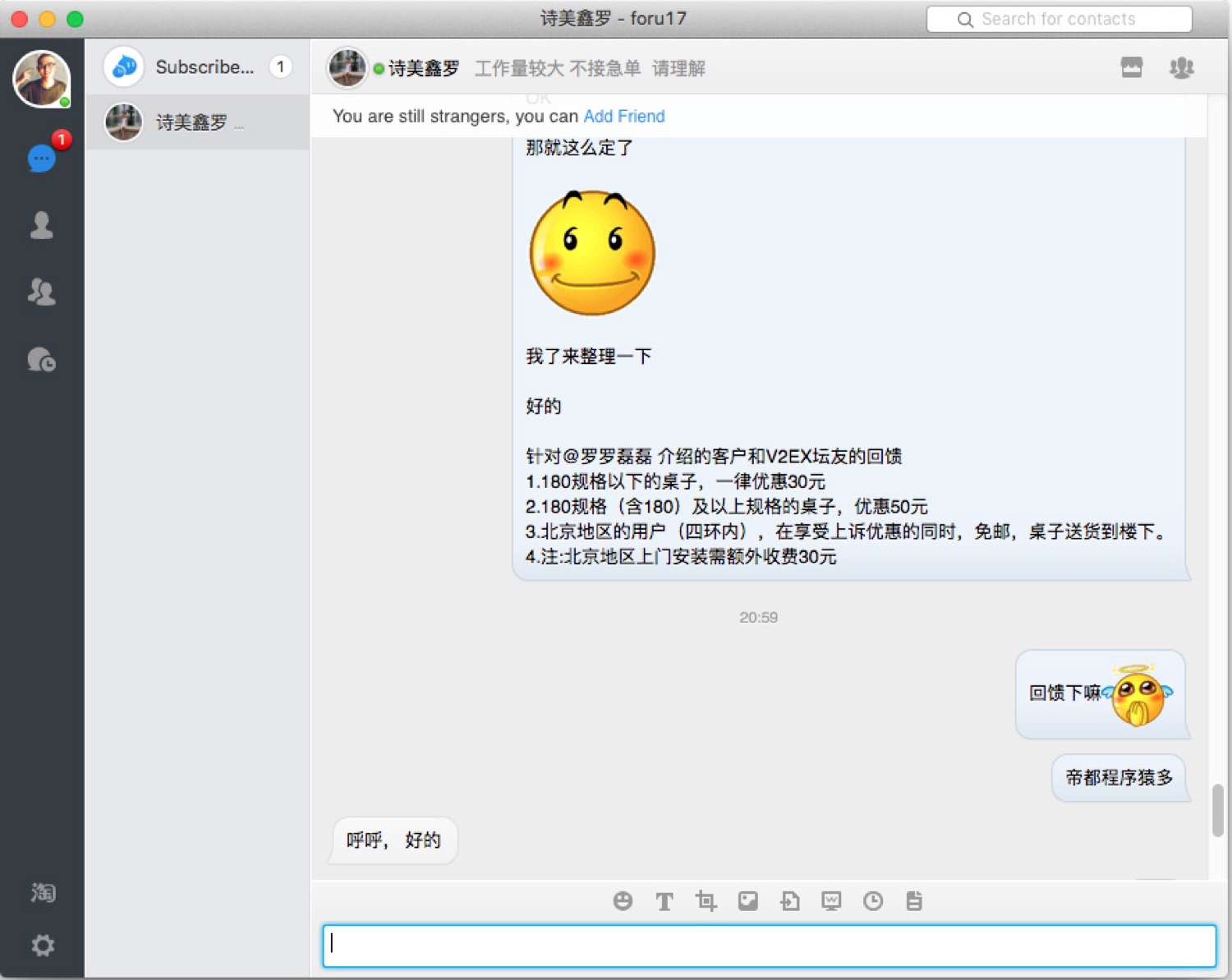Open the emoji picker in chat toolbar
1232x980 pixels.
coord(623,901)
